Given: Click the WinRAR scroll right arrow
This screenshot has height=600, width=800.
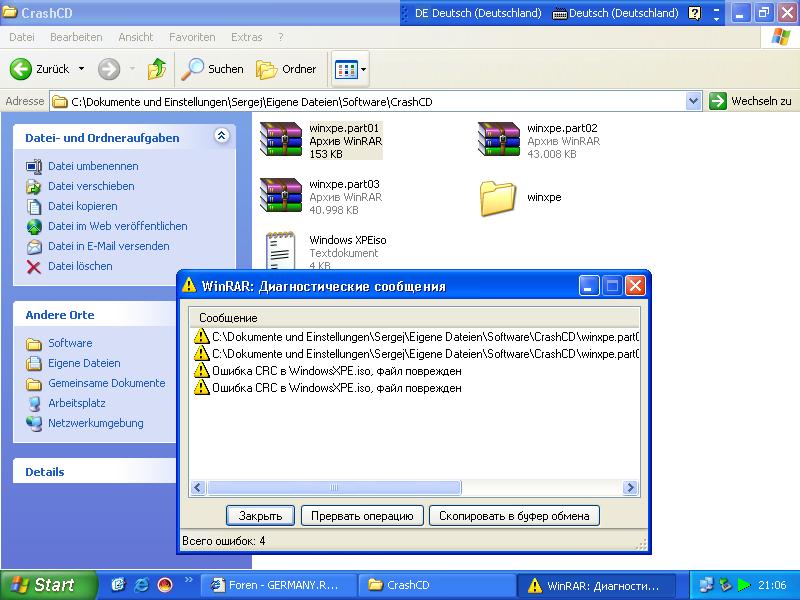Looking at the screenshot, I should [630, 488].
